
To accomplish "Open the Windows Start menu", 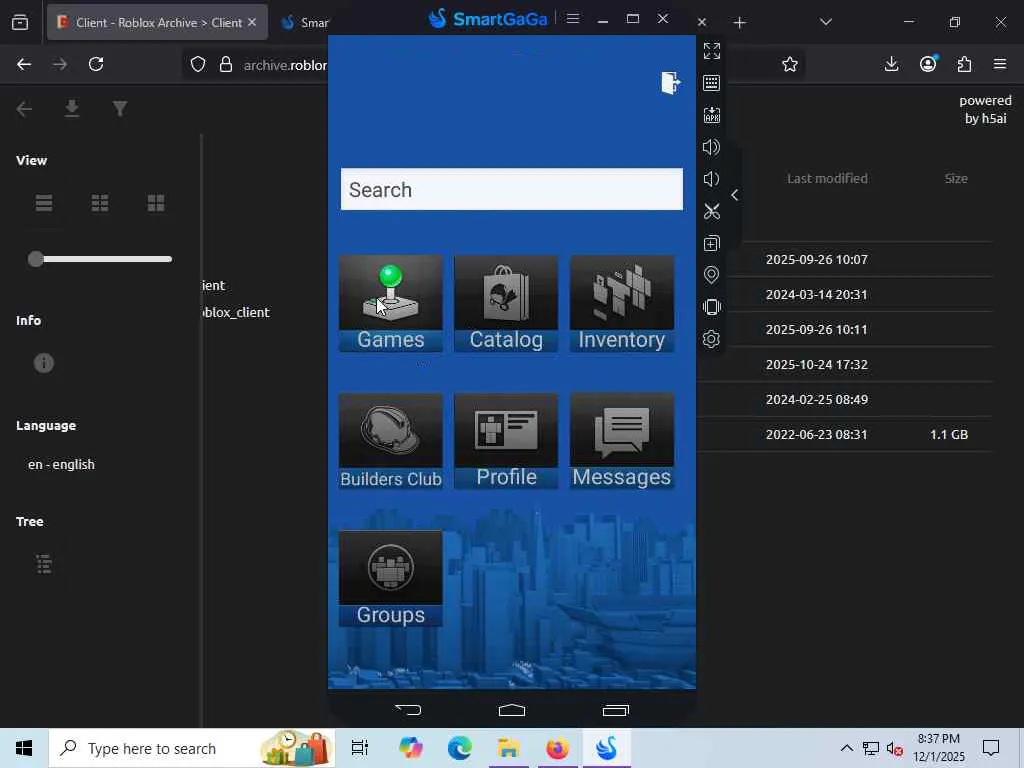I will (x=24, y=748).
